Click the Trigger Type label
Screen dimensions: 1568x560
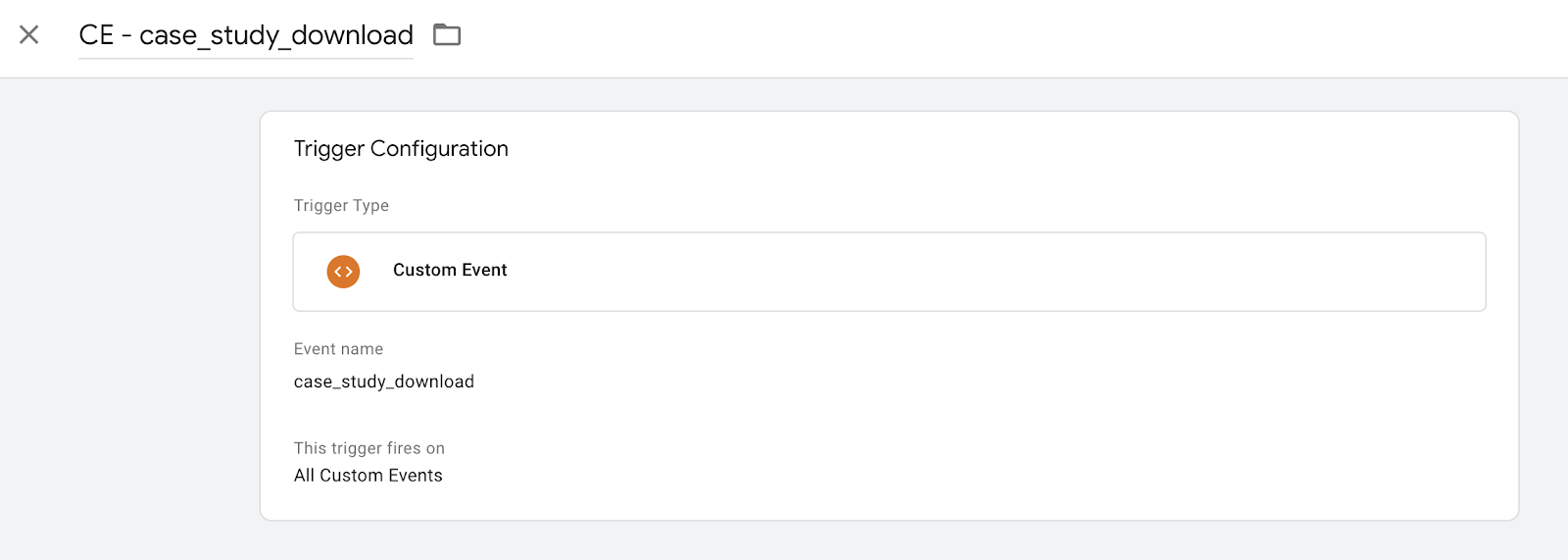[x=341, y=205]
